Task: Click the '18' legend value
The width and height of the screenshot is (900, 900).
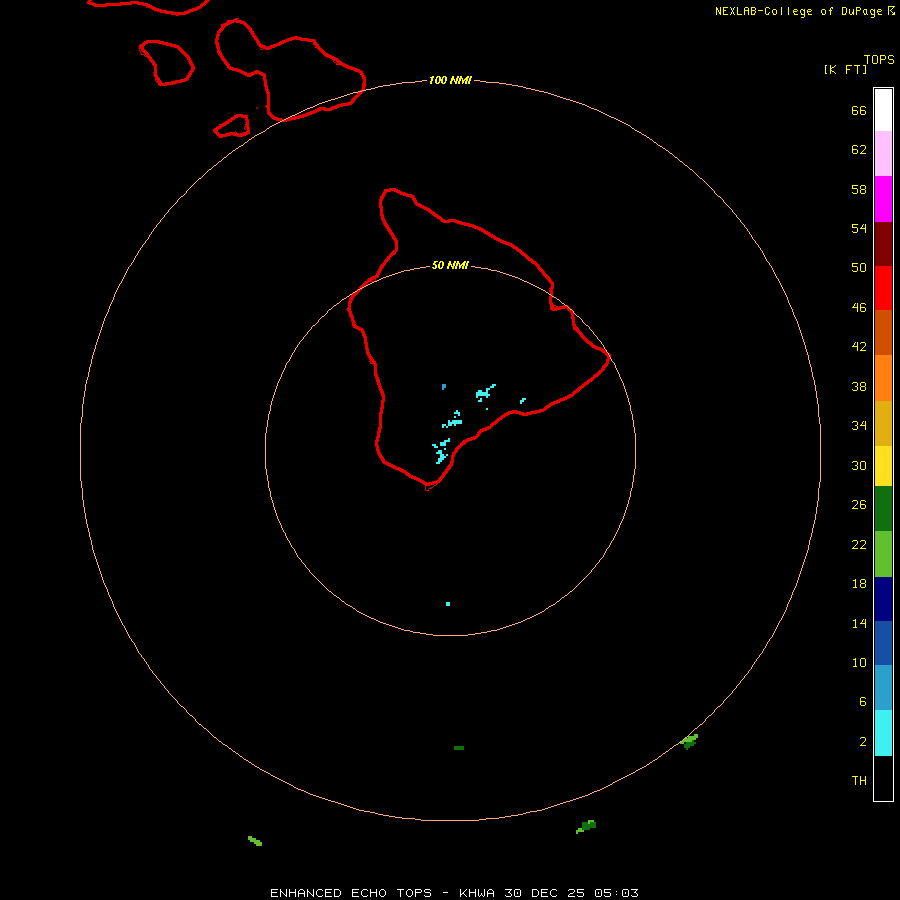Action: click(859, 584)
